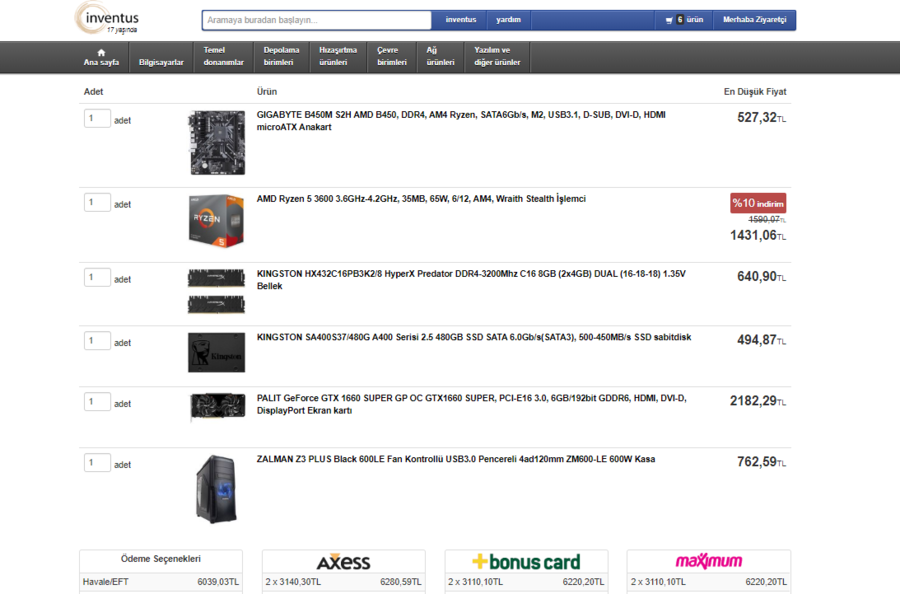
Task: Click the 640,90 TL price
Action: pyautogui.click(x=761, y=277)
